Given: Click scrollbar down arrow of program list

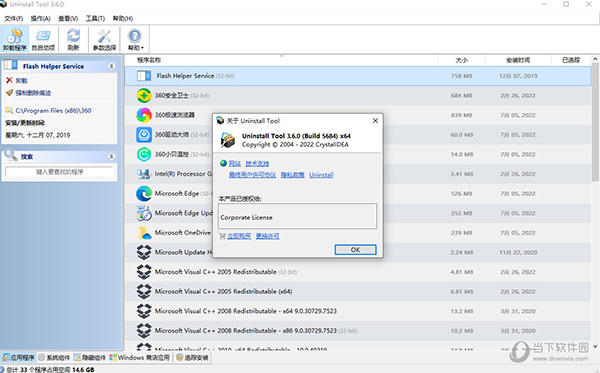Looking at the screenshot, I should (595, 346).
